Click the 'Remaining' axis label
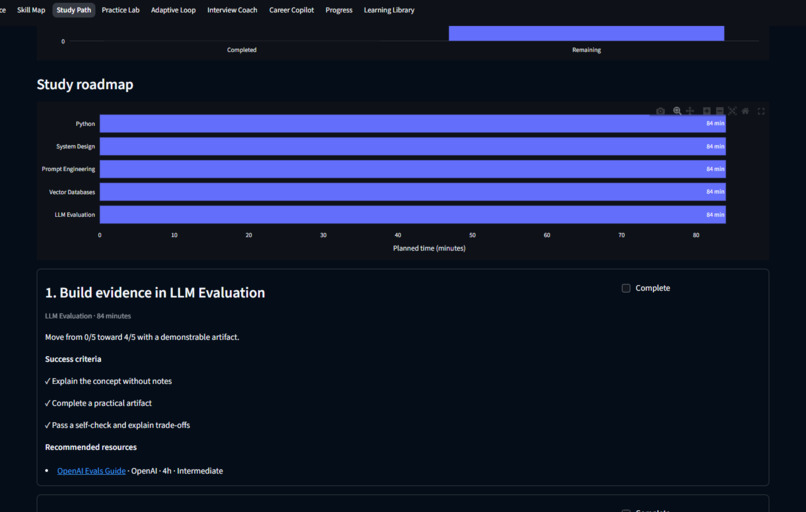 [587, 50]
